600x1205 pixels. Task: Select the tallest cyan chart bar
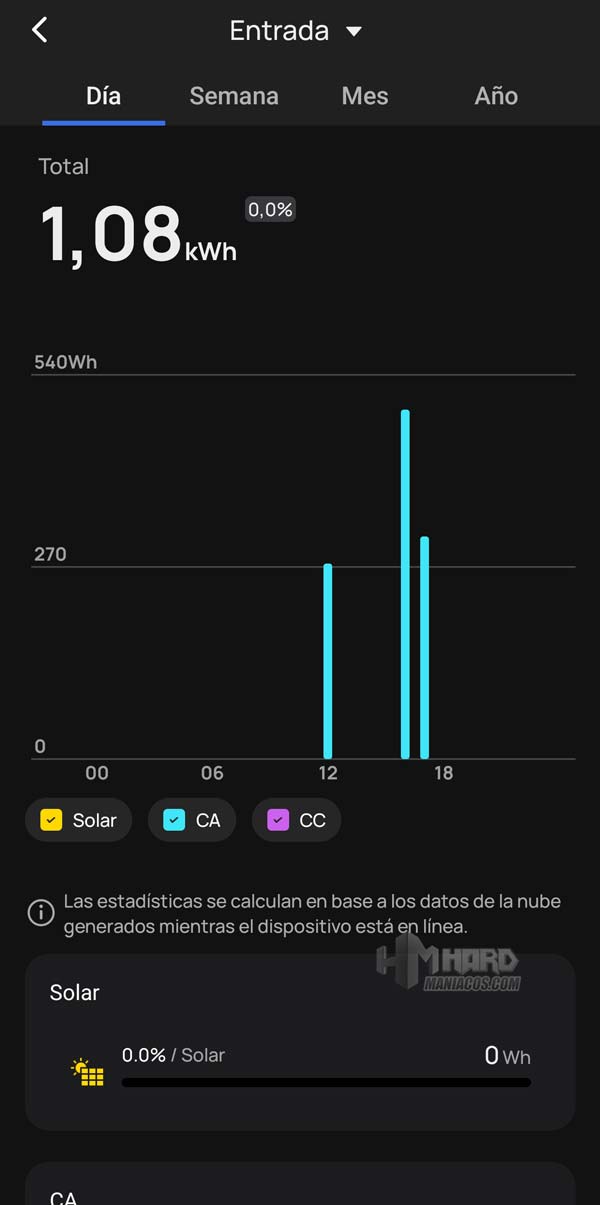click(x=405, y=584)
